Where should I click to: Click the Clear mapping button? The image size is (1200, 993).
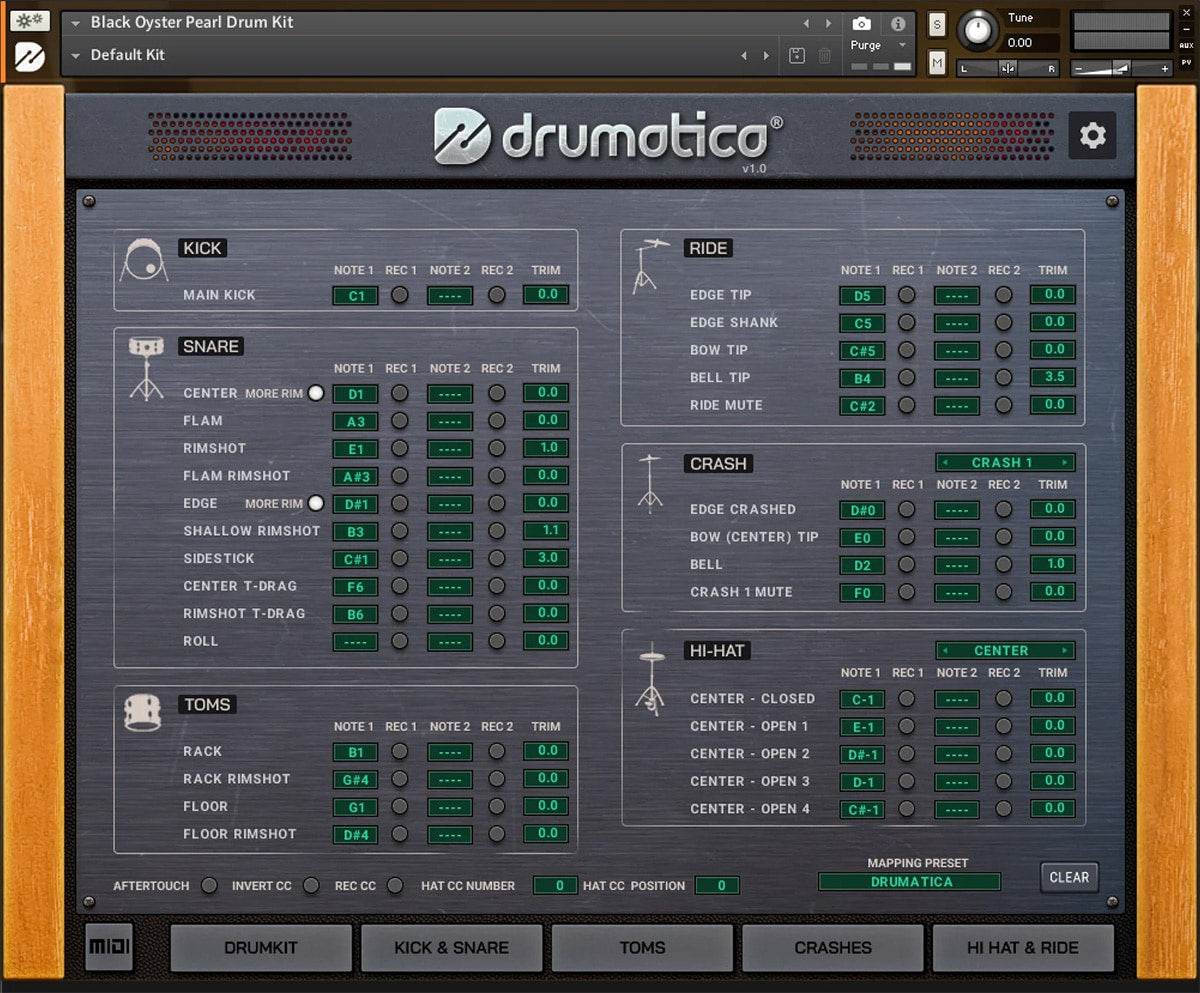(1069, 877)
